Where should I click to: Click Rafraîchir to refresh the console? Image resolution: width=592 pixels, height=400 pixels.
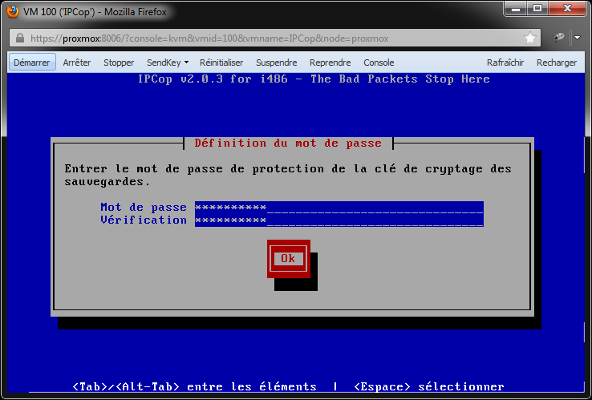tap(505, 62)
